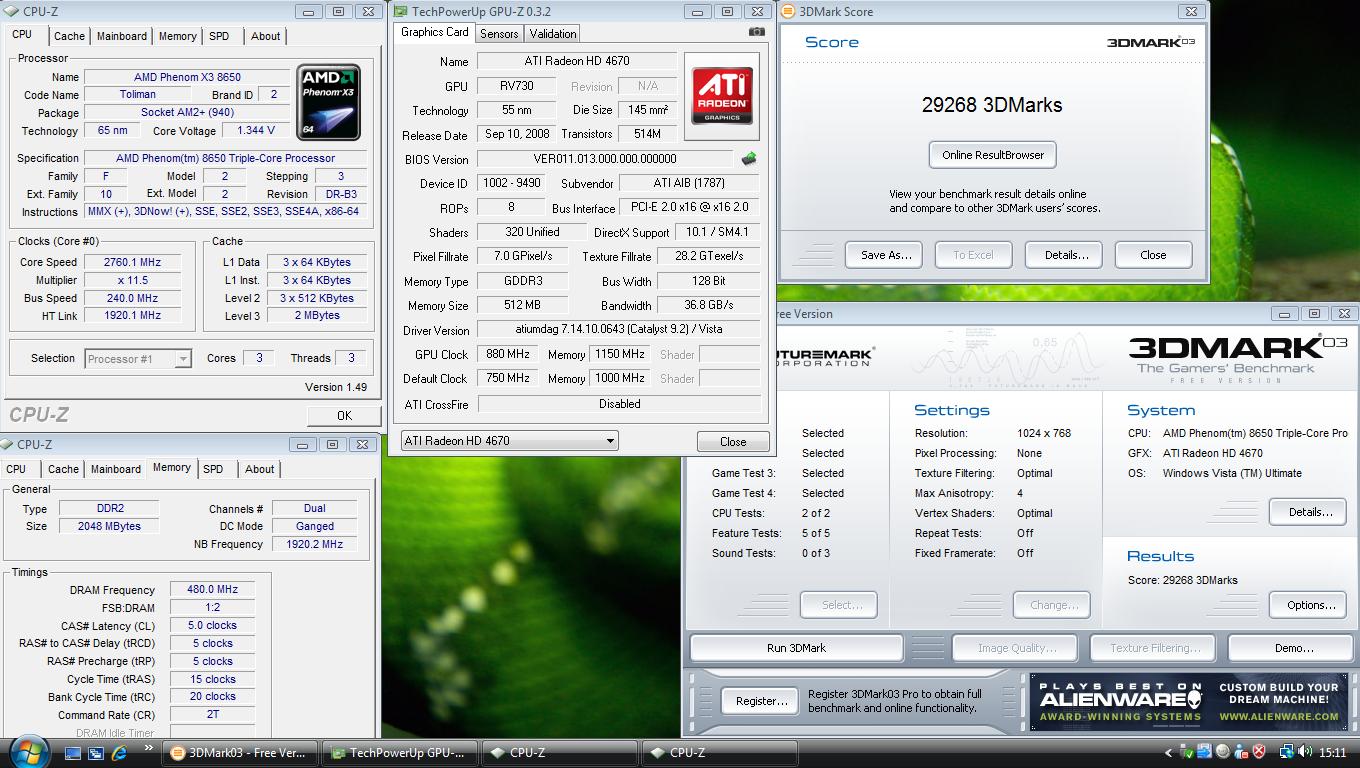Click the Resolution 1024 x 768 setting text
The height and width of the screenshot is (768, 1360).
point(1043,433)
